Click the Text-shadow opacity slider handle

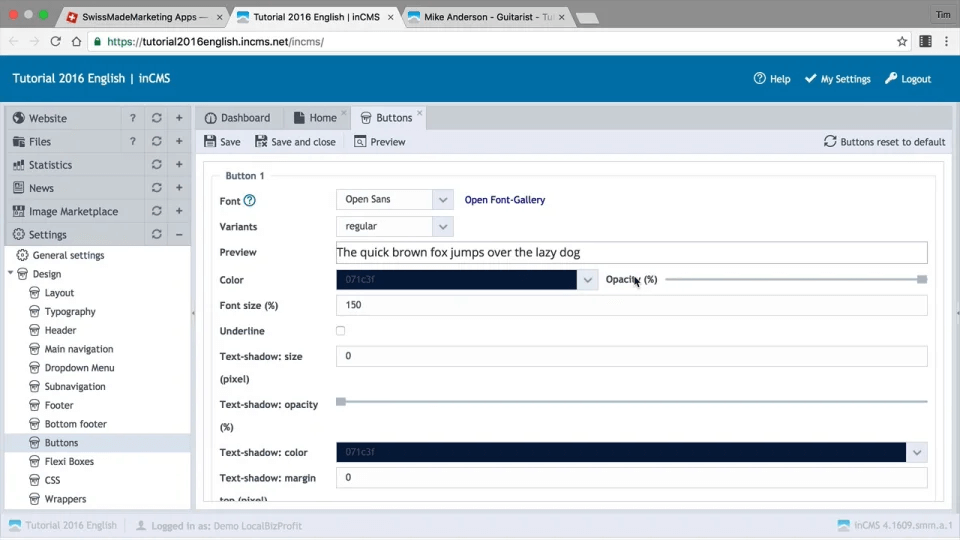[341, 401]
